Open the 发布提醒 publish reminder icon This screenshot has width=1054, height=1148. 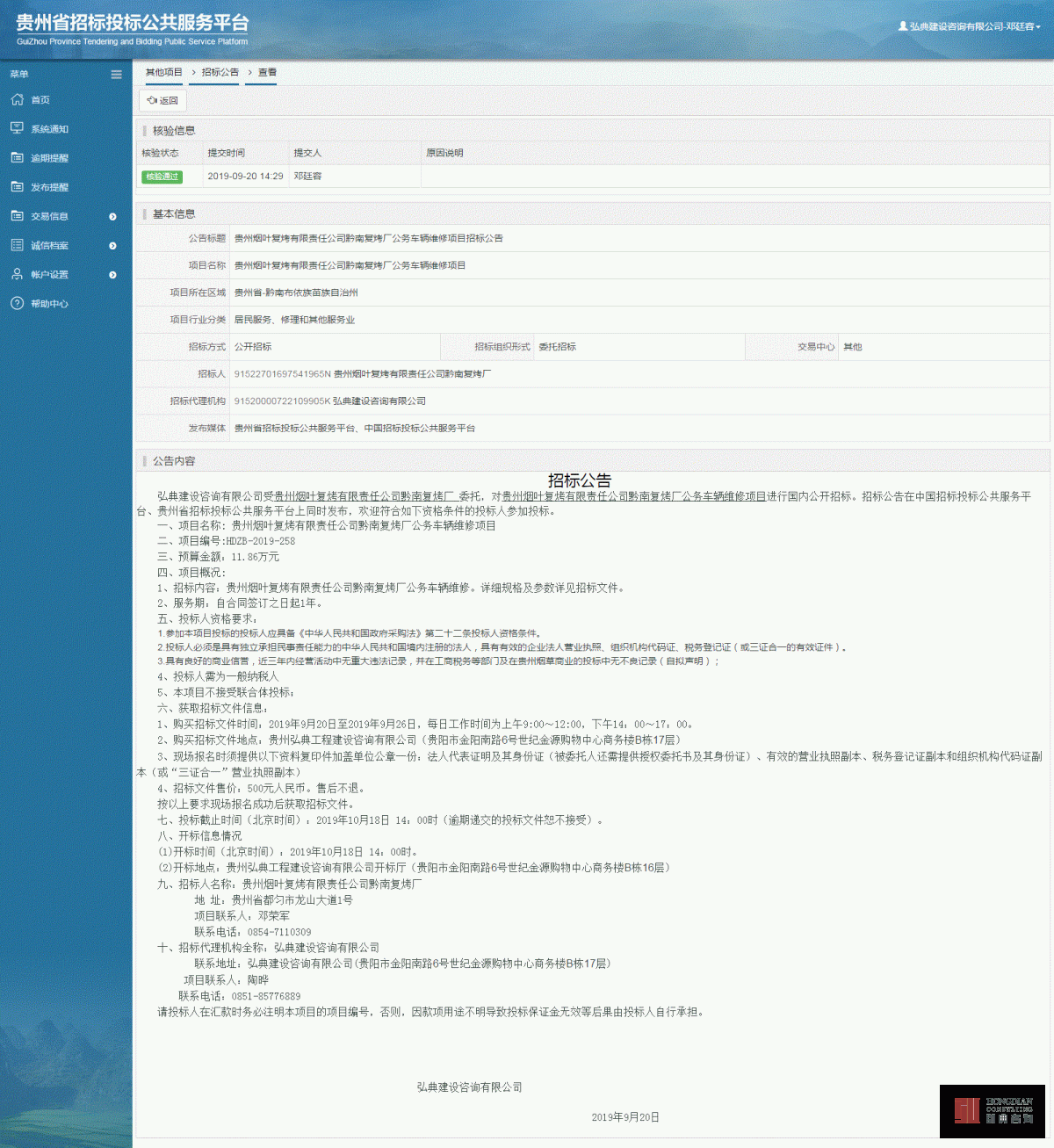[x=16, y=186]
